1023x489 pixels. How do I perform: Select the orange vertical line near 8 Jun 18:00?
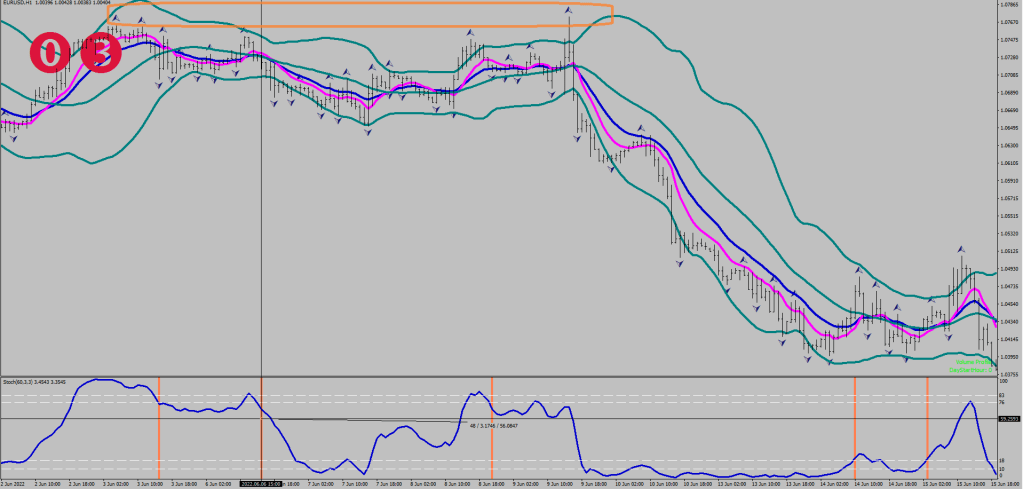click(x=492, y=430)
